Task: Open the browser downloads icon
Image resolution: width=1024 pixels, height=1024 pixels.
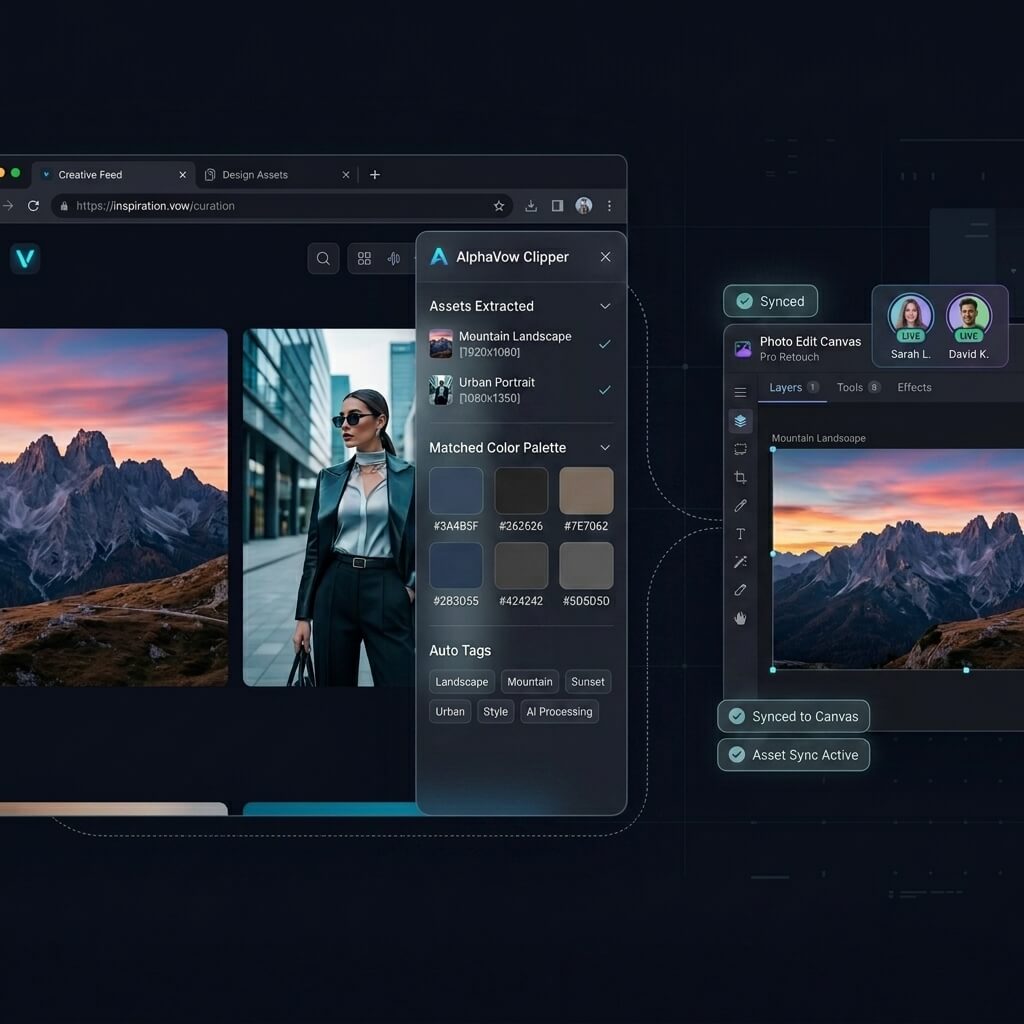Action: (531, 206)
